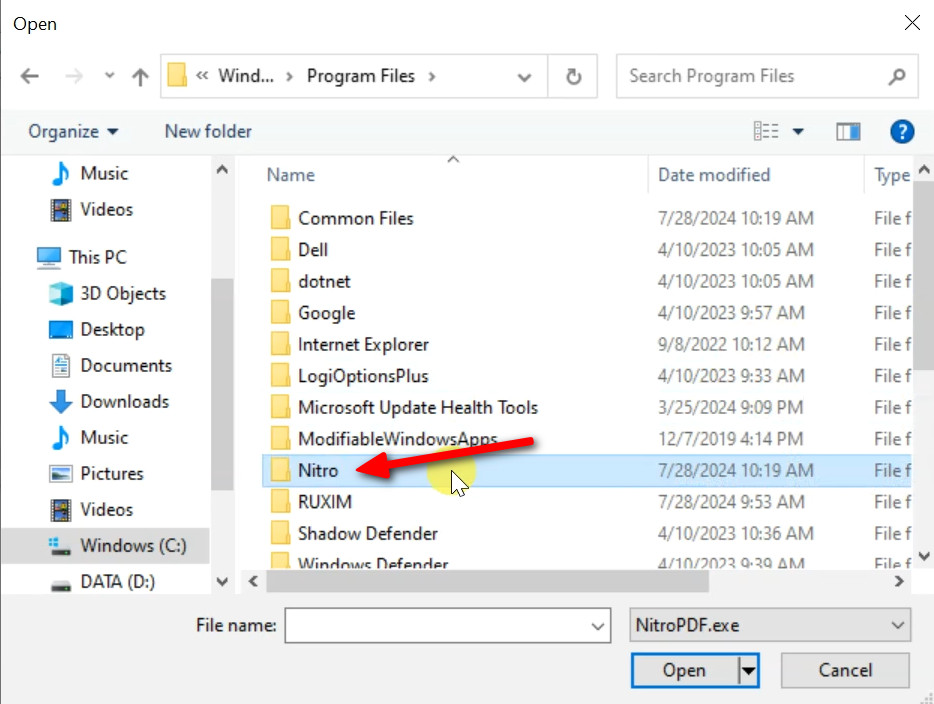This screenshot has height=704, width=934.
Task: Click the New folder button
Action: tap(208, 131)
